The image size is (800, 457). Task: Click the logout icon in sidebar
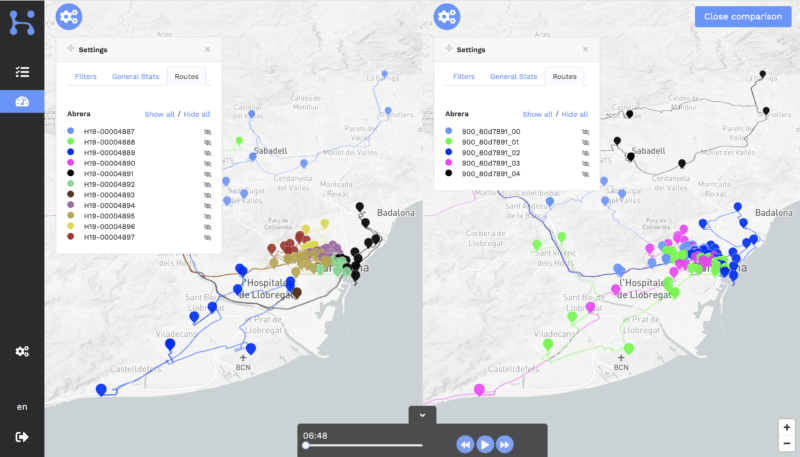[22, 436]
